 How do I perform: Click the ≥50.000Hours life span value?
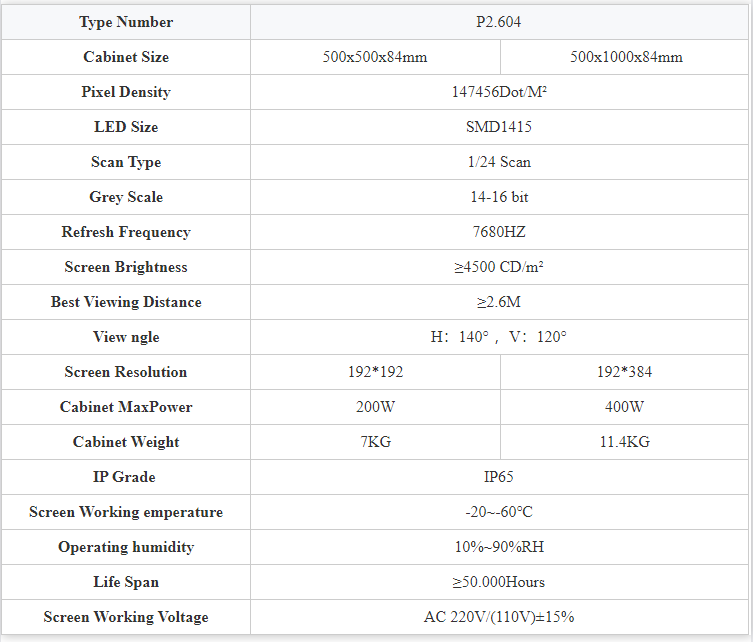[498, 582]
